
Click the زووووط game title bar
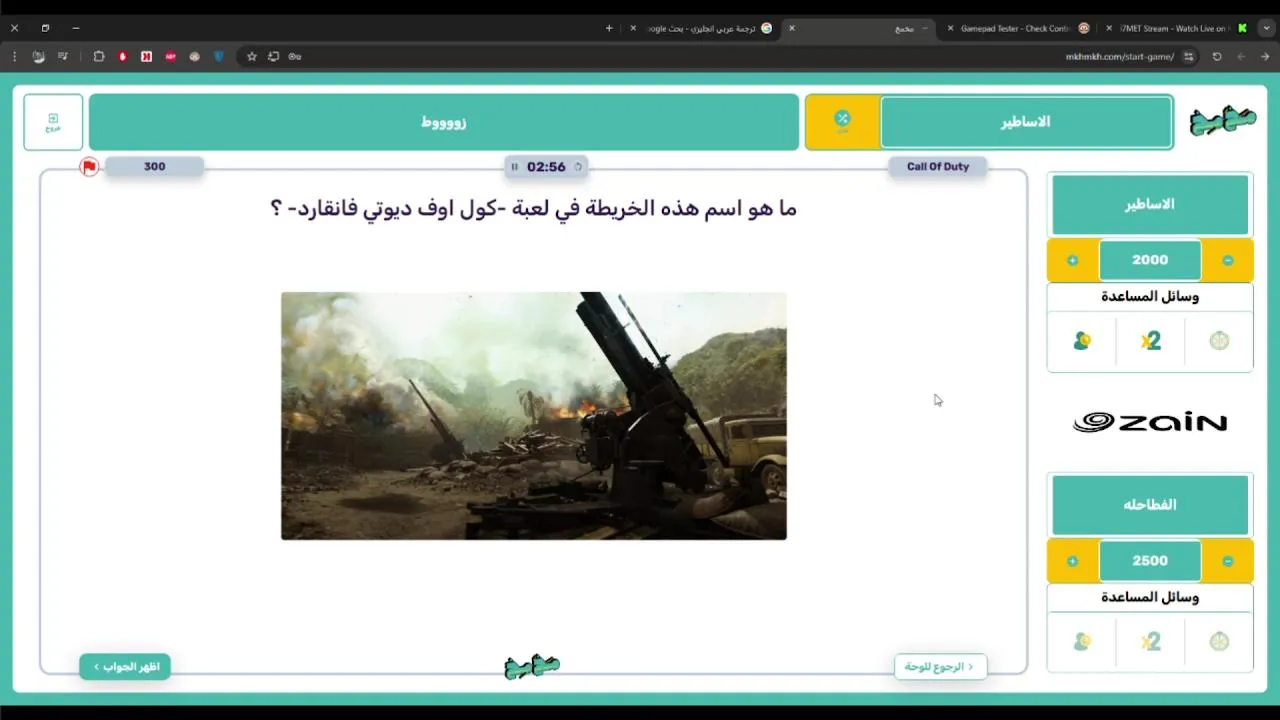click(x=444, y=122)
